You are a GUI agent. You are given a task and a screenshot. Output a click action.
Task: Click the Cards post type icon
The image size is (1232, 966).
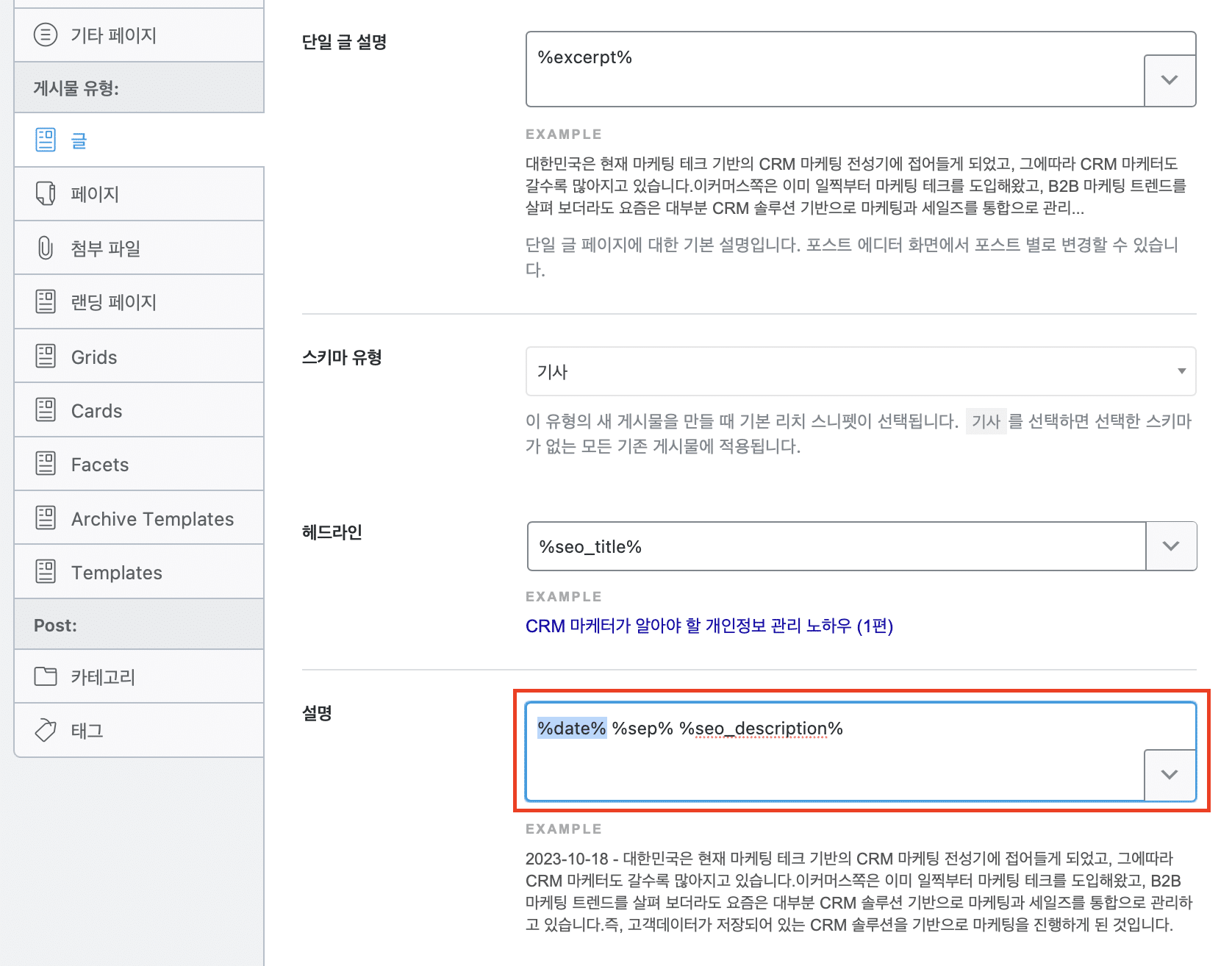click(x=46, y=409)
